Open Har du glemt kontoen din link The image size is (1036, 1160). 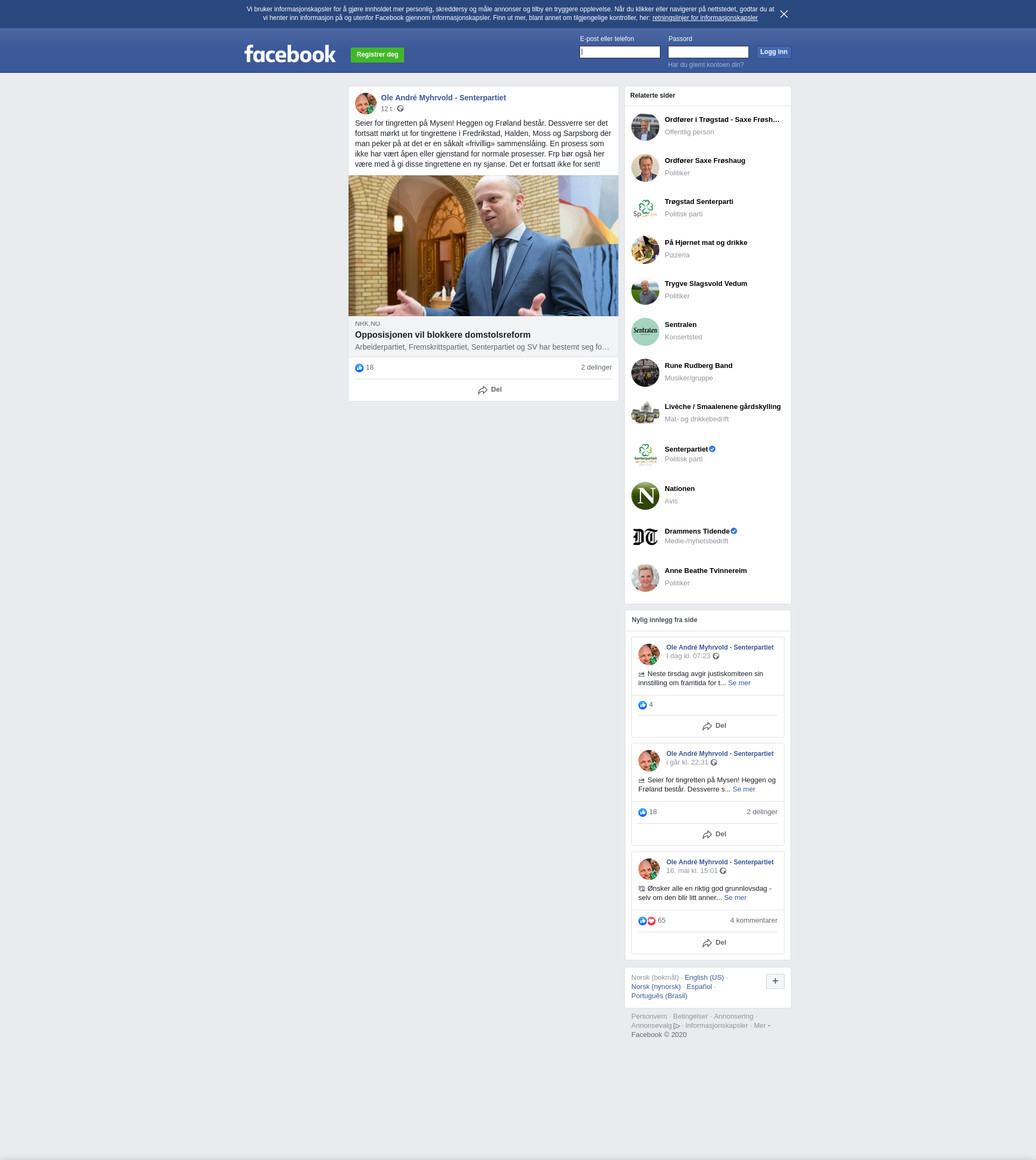click(706, 65)
